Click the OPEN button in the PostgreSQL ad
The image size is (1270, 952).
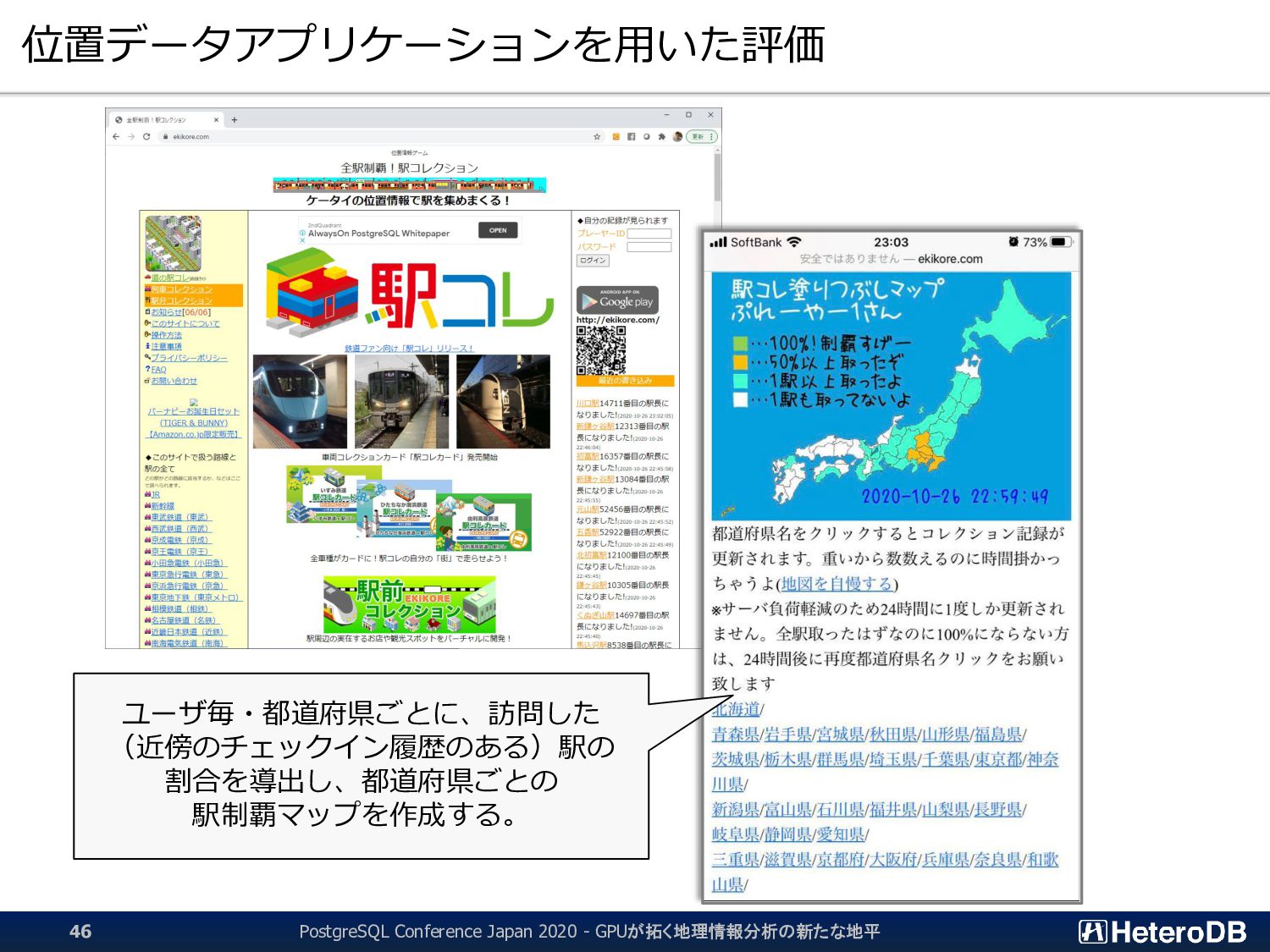pos(498,230)
